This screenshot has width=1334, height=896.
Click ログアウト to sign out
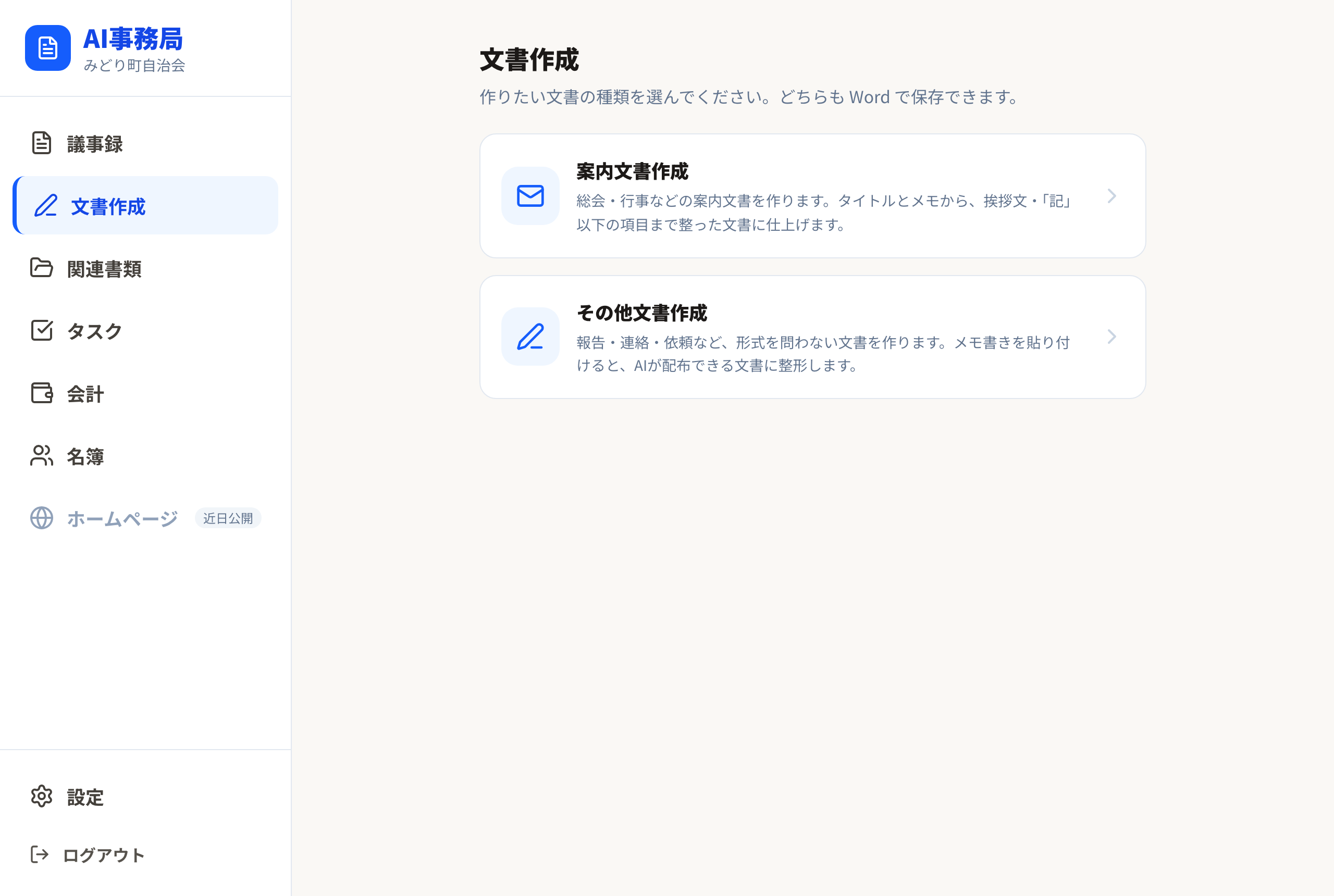click(x=145, y=855)
